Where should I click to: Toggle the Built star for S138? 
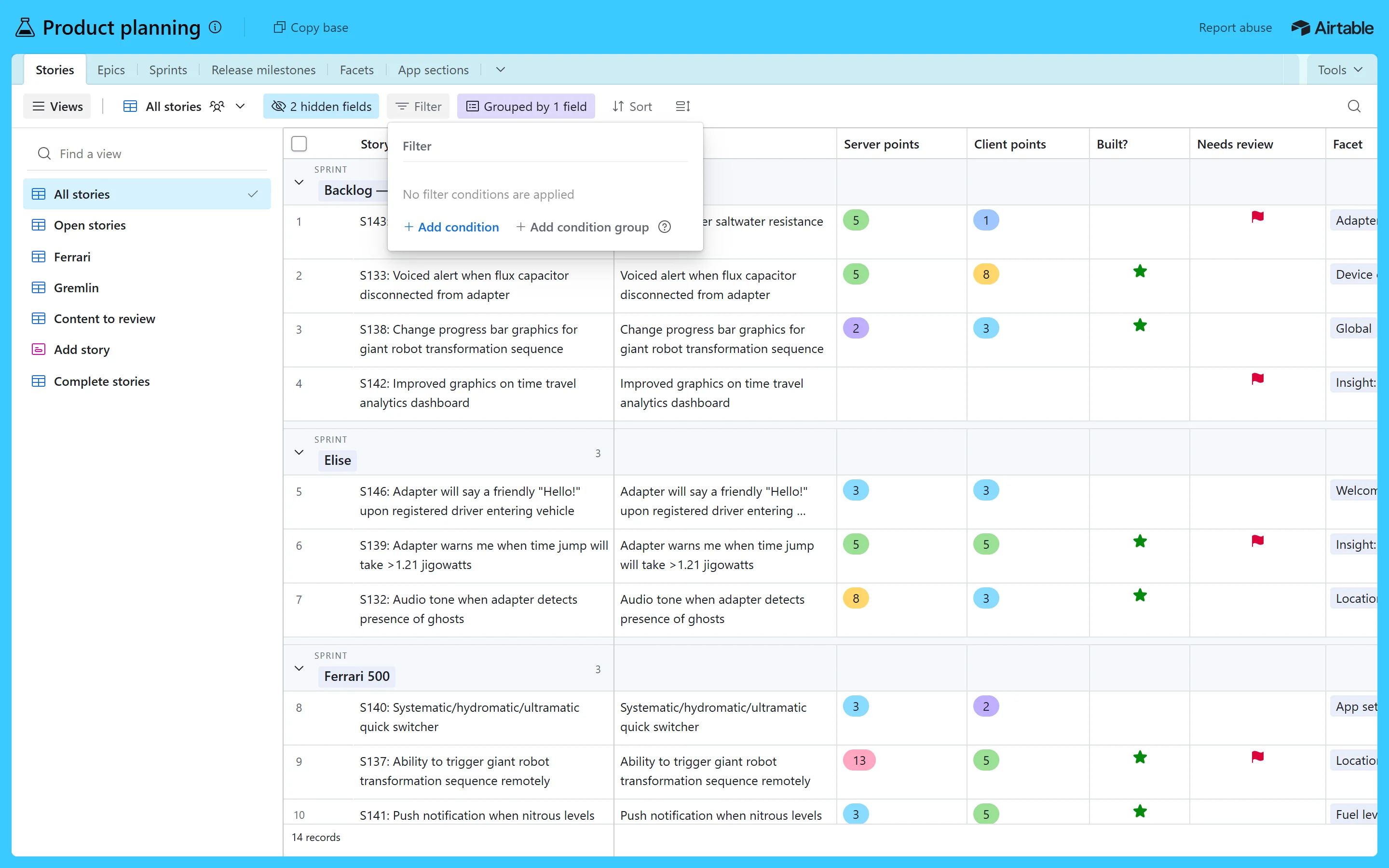coord(1140,325)
